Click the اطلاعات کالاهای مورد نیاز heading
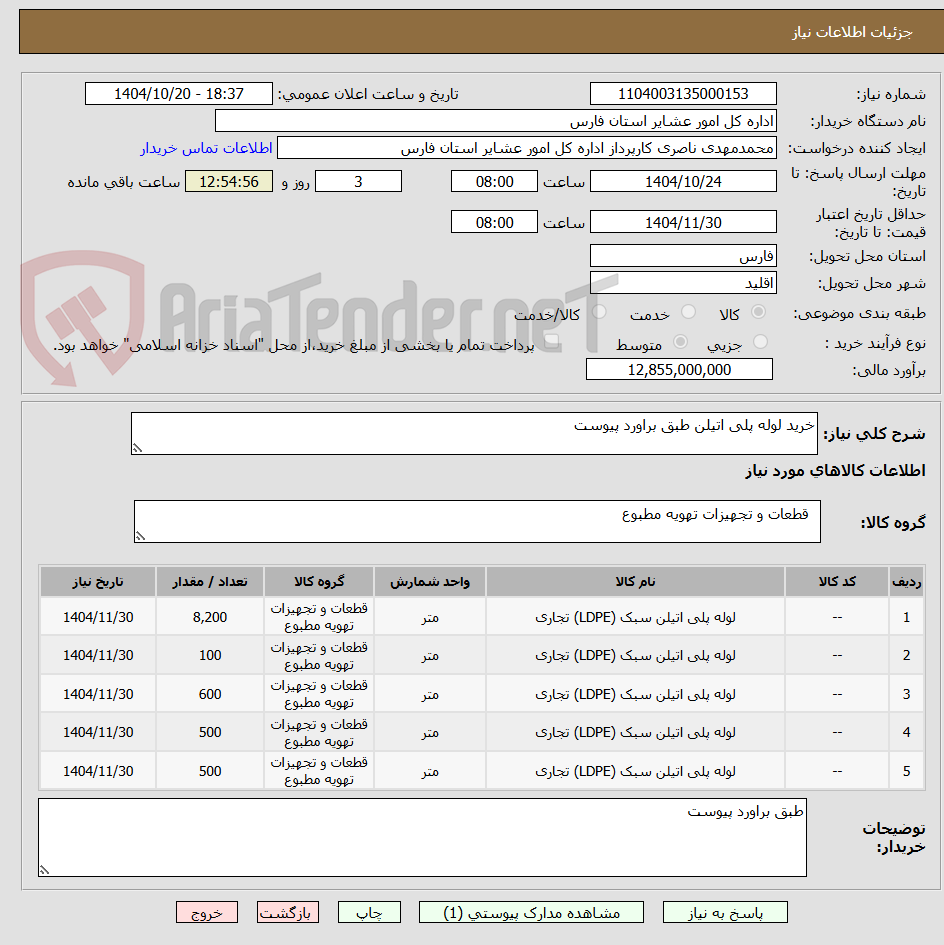Screen dimensions: 944x945 click(835, 471)
